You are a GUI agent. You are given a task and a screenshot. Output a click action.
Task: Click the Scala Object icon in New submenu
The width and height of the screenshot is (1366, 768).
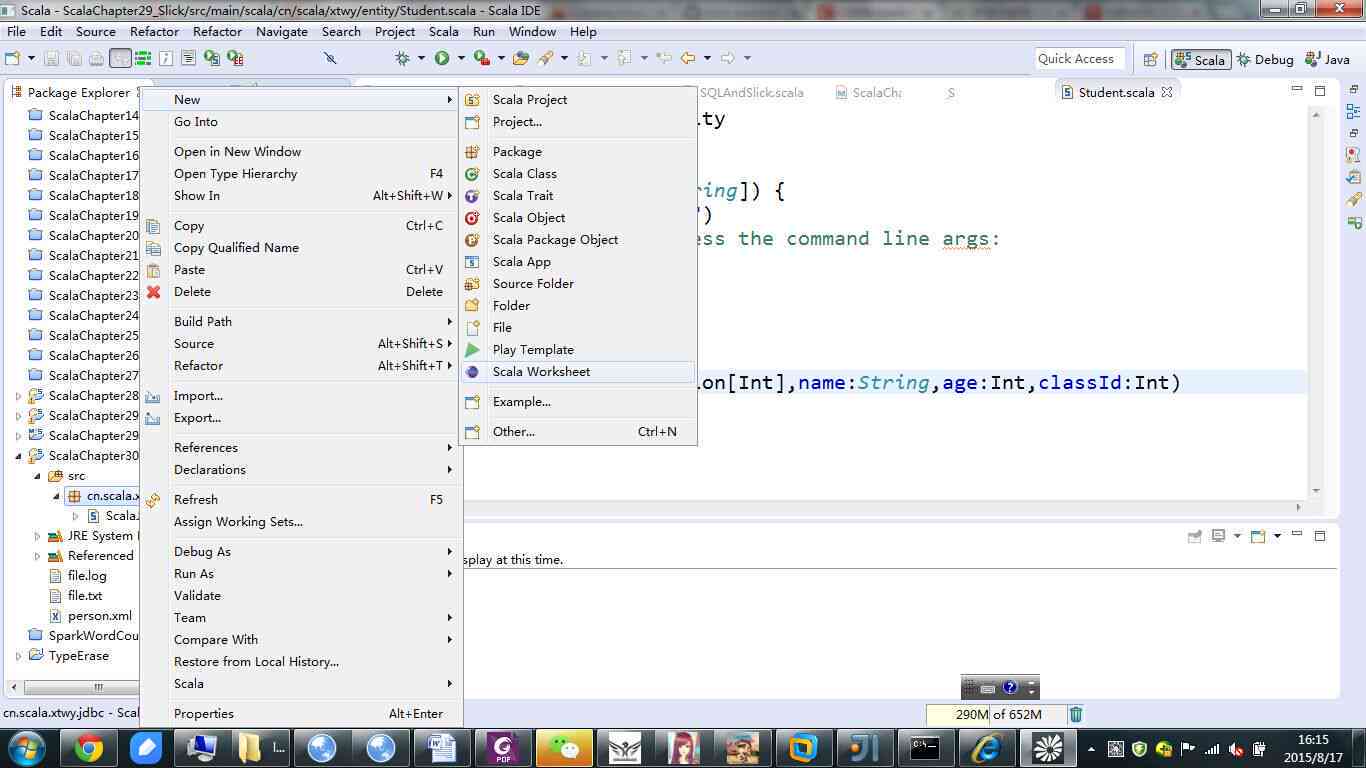(472, 218)
